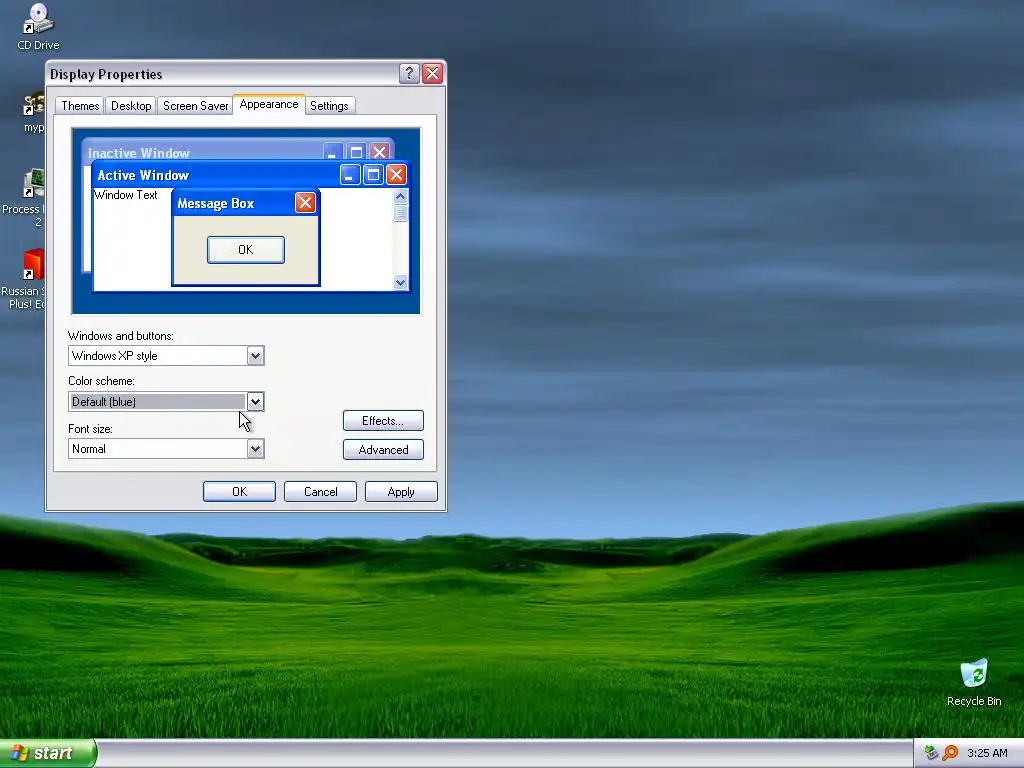Click the Effects... button

pos(383,421)
